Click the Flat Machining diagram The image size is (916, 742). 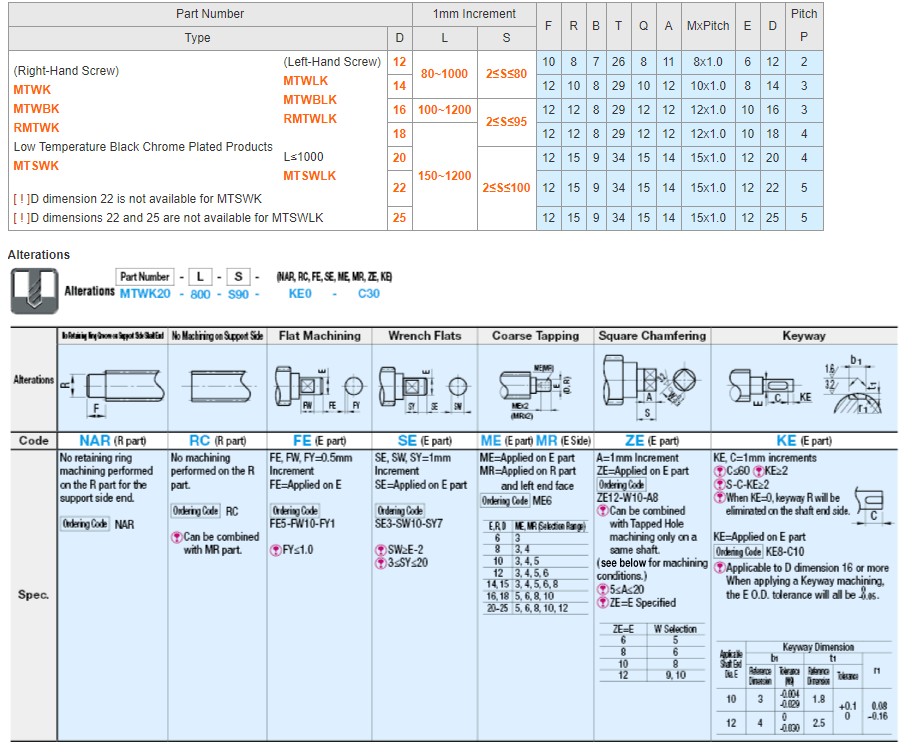[x=319, y=389]
